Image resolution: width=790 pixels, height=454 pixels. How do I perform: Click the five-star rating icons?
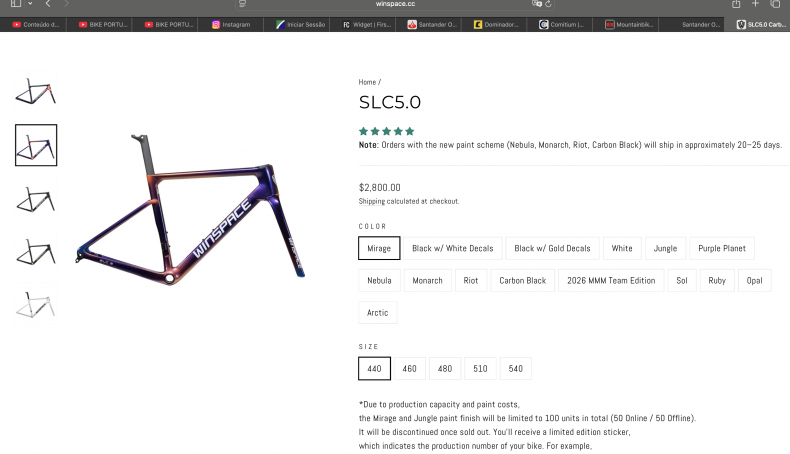point(386,131)
